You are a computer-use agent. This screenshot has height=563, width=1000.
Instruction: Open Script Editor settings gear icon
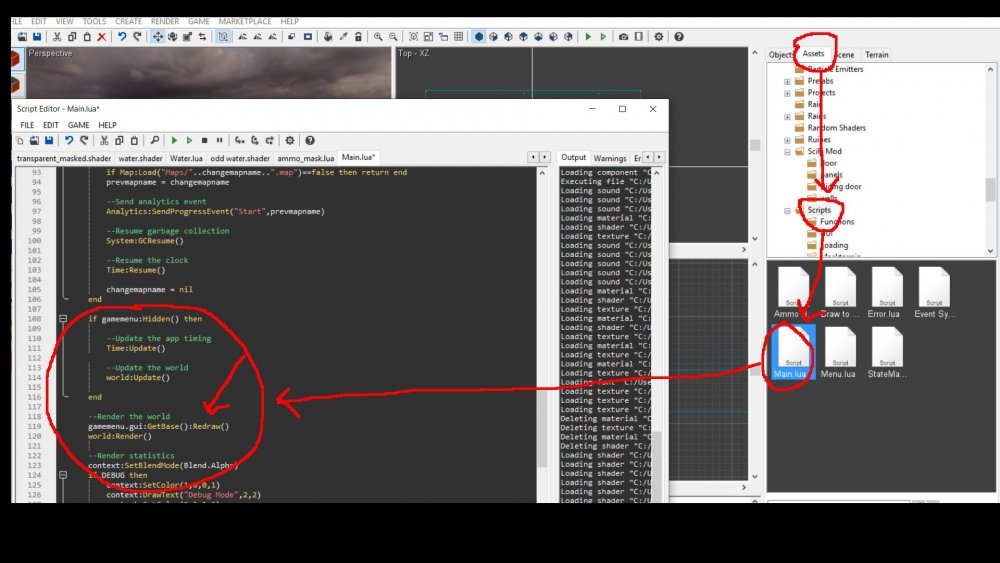pyautogui.click(x=290, y=141)
